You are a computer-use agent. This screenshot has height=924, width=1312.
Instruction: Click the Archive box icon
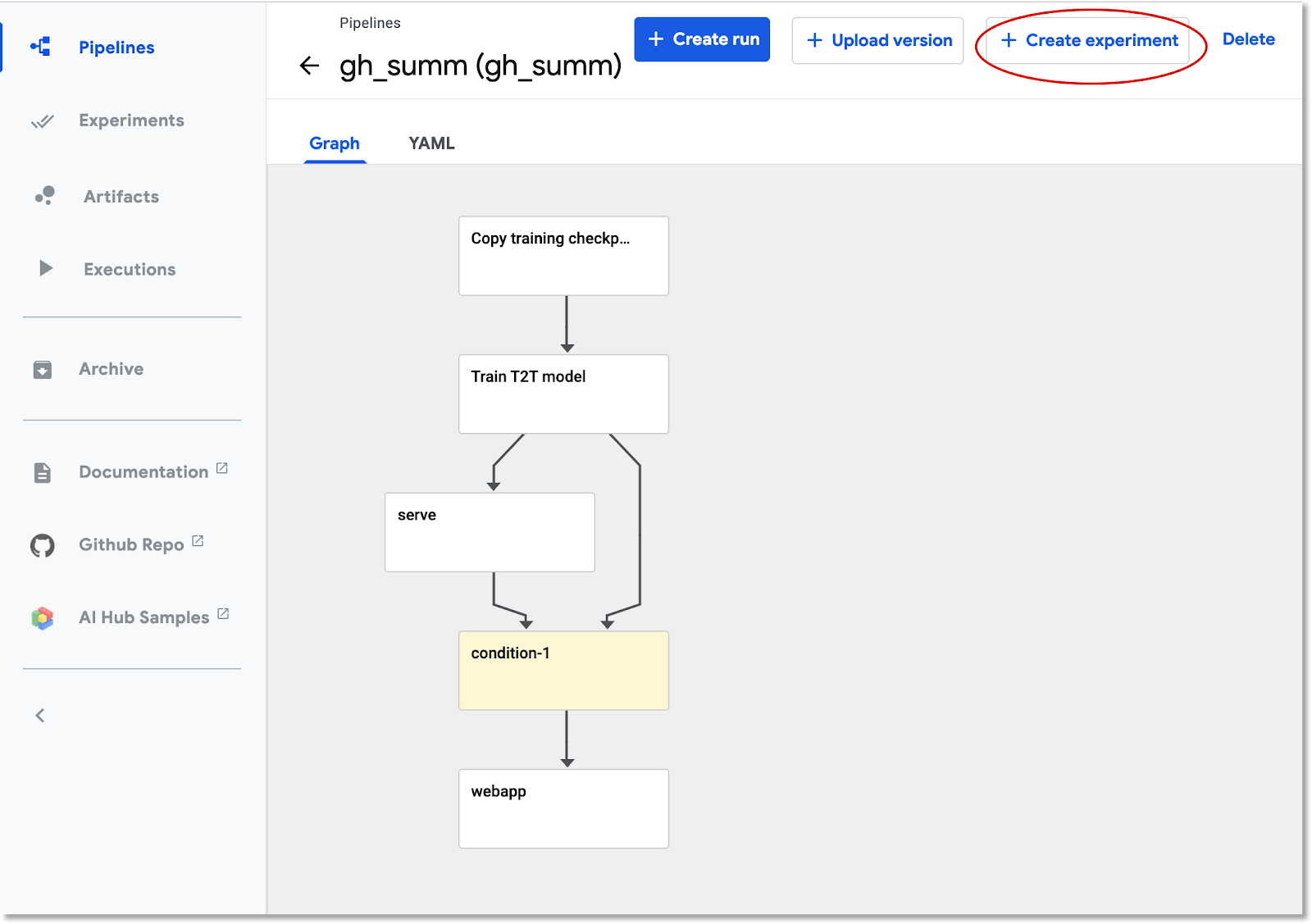click(x=43, y=370)
